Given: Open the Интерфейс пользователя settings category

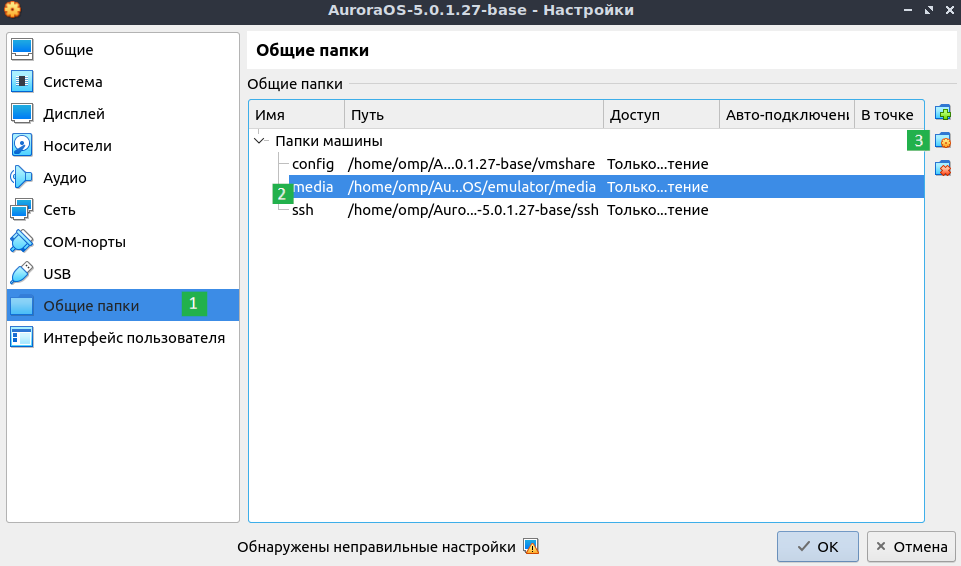Looking at the screenshot, I should (123, 338).
